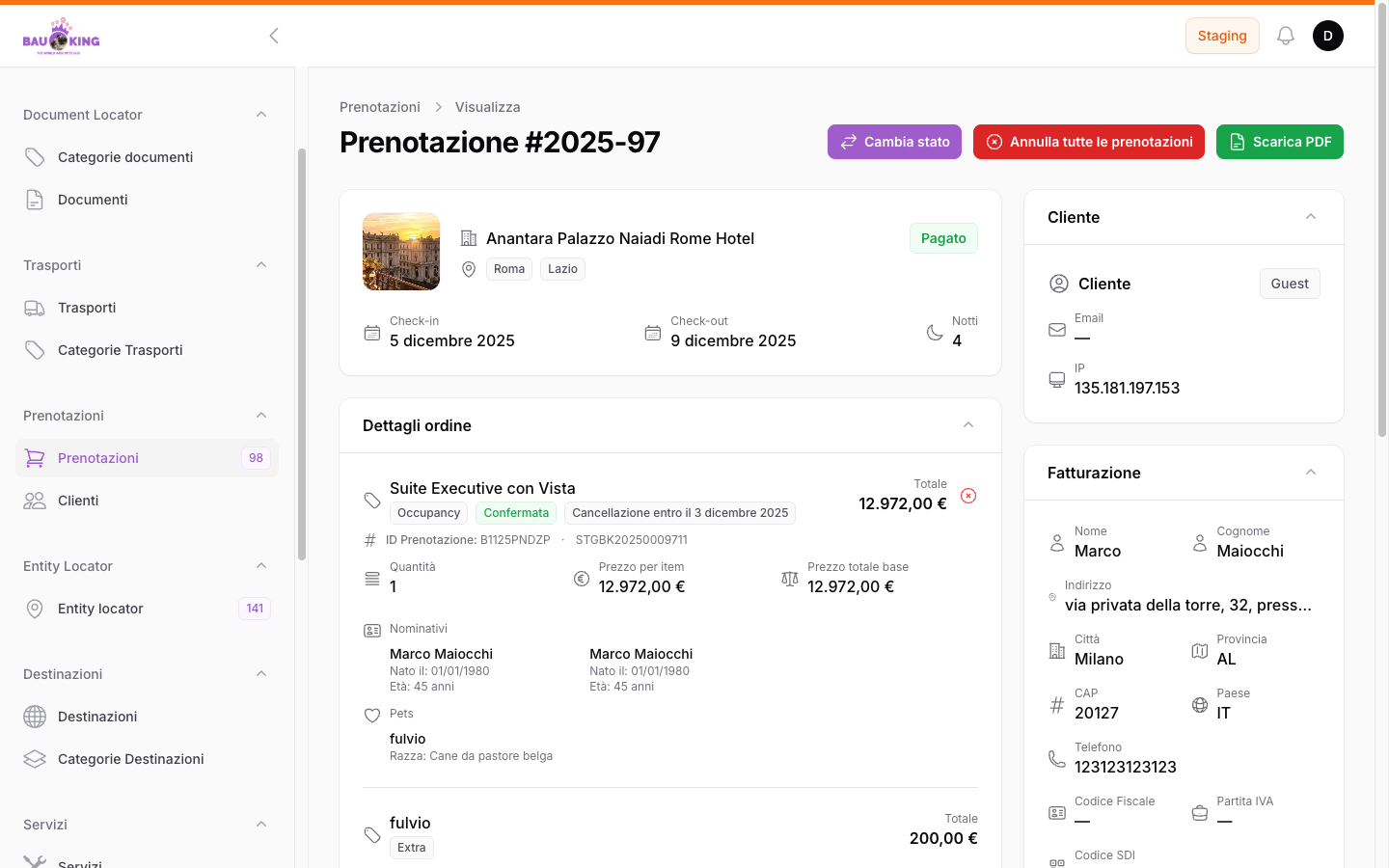Click the Prenotazioni breadcrumb link

click(380, 107)
